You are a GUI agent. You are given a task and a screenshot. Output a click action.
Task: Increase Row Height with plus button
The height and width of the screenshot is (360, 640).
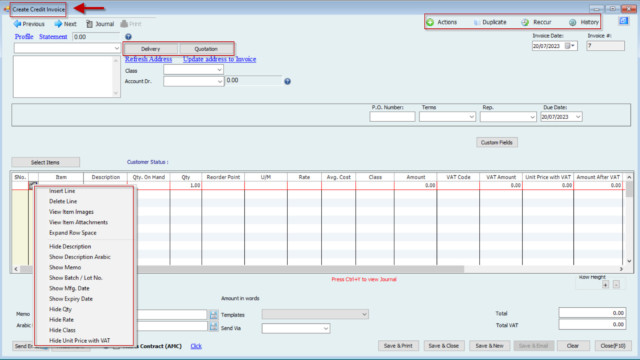(605, 284)
